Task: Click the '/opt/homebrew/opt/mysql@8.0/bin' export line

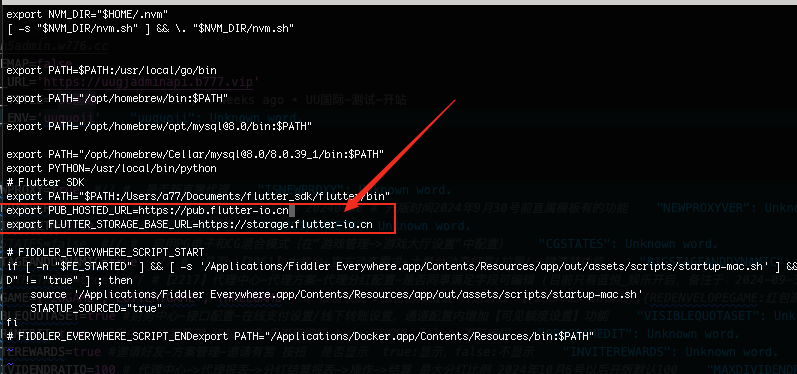Action: pos(159,127)
